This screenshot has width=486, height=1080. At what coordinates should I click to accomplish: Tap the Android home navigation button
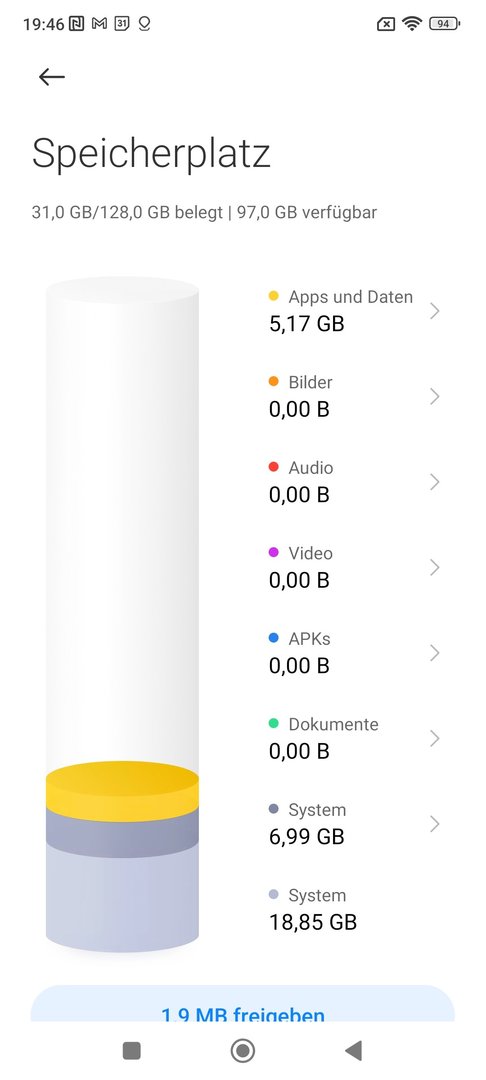tap(242, 1050)
